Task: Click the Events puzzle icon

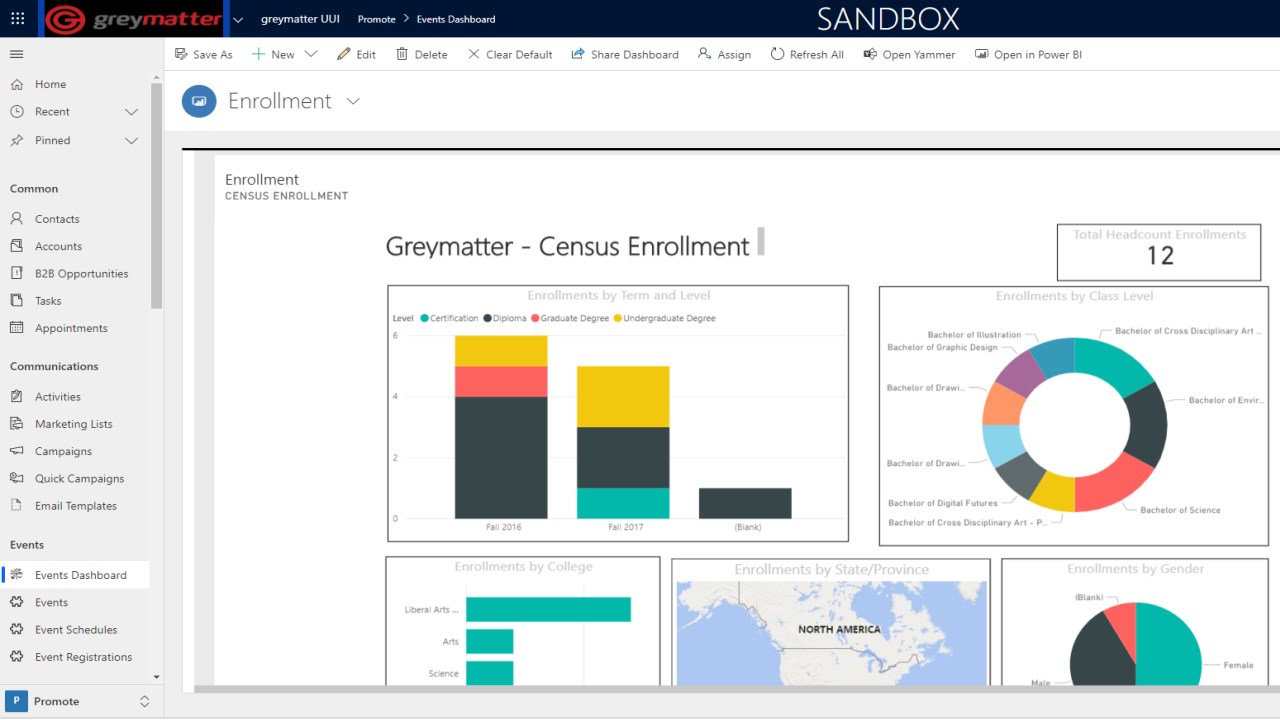Action: pyautogui.click(x=16, y=602)
